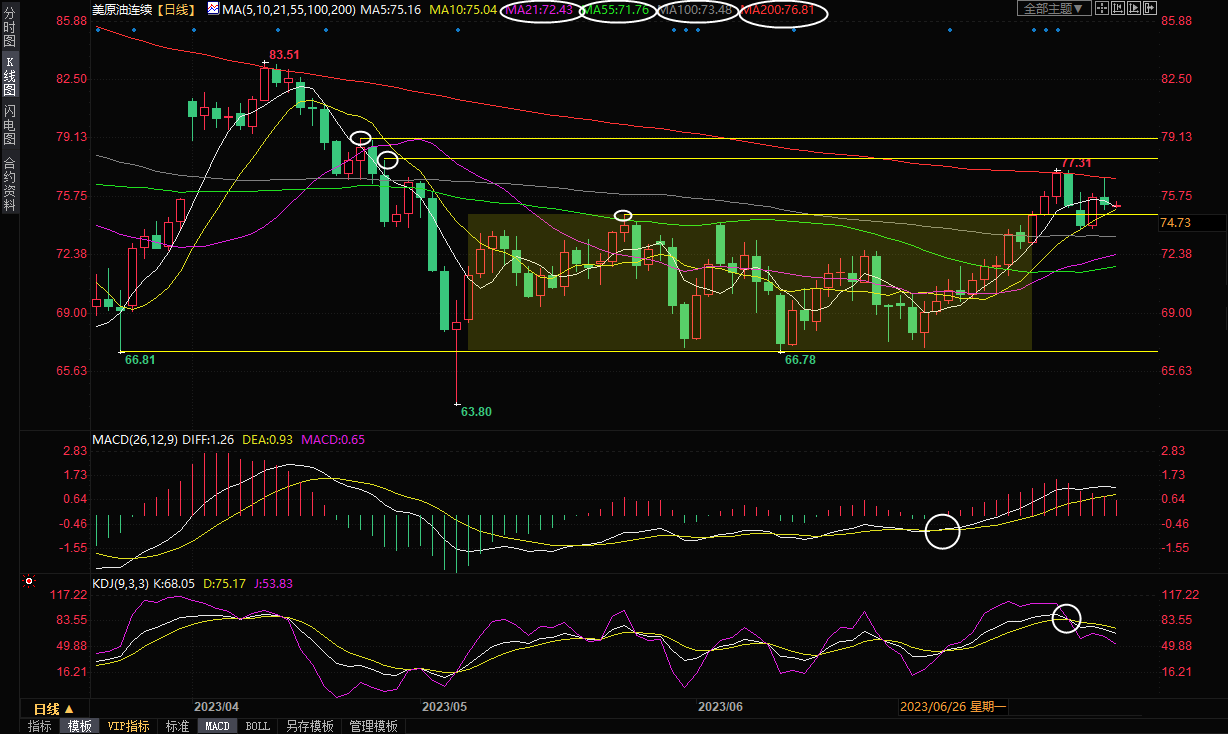Open the VIP指标 tab
The height and width of the screenshot is (734, 1228).
pos(129,726)
